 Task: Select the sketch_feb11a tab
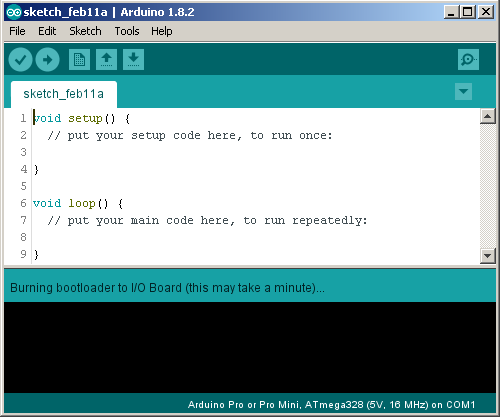[64, 94]
